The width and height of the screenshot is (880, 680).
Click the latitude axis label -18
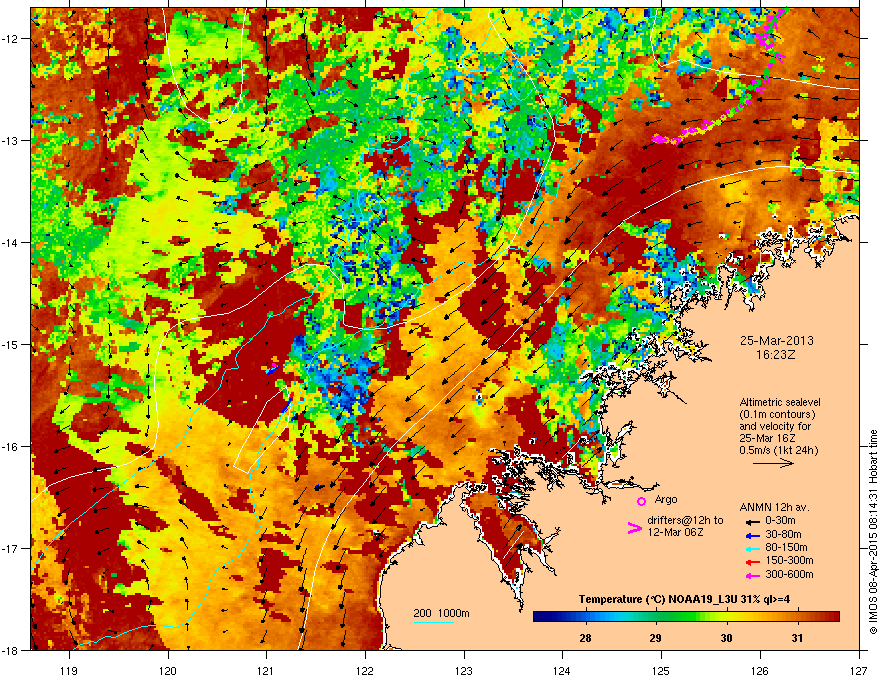[11, 650]
